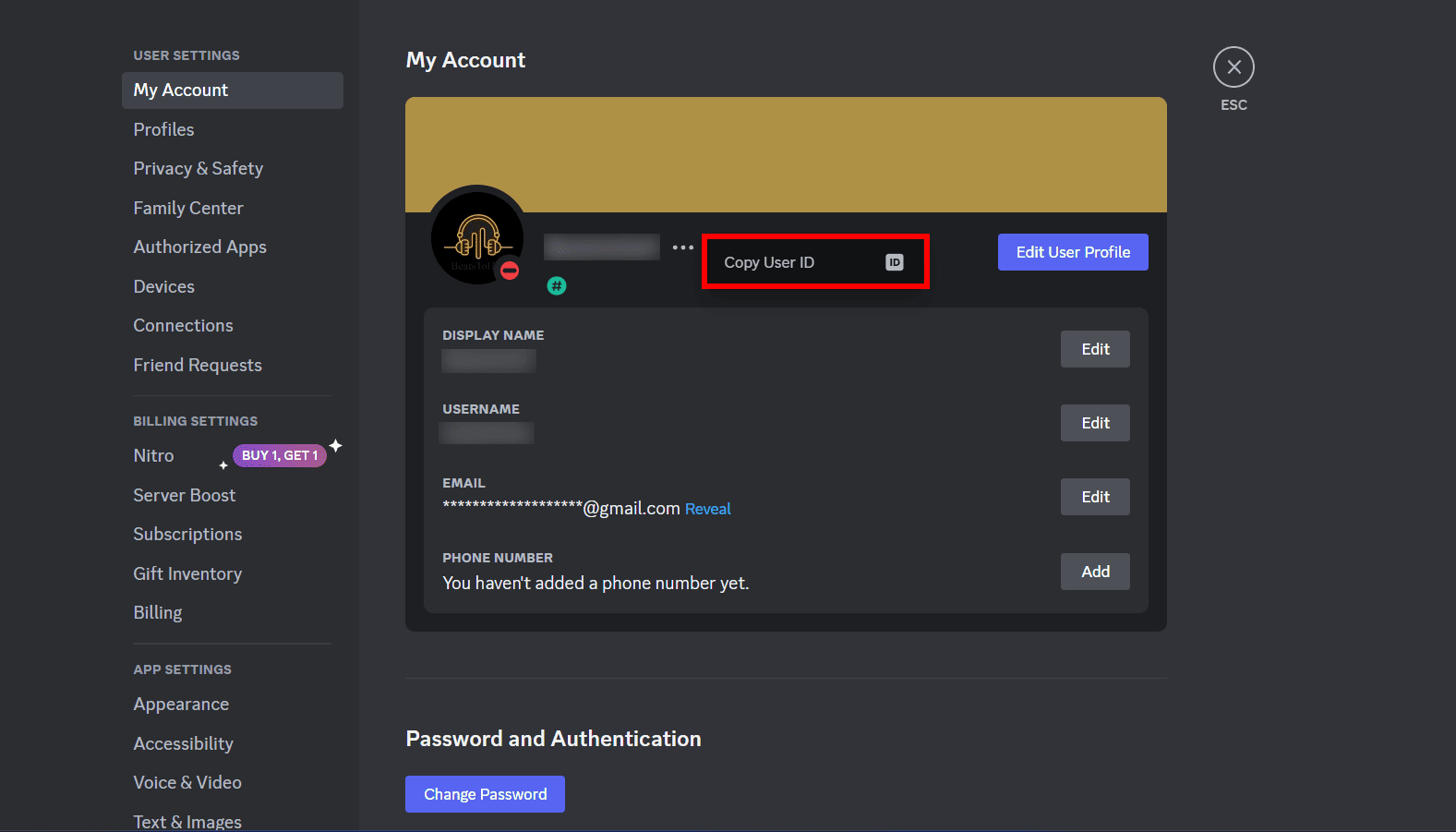Screen dimensions: 1456x832
Task: Open Friend Requests settings
Action: 233,365
